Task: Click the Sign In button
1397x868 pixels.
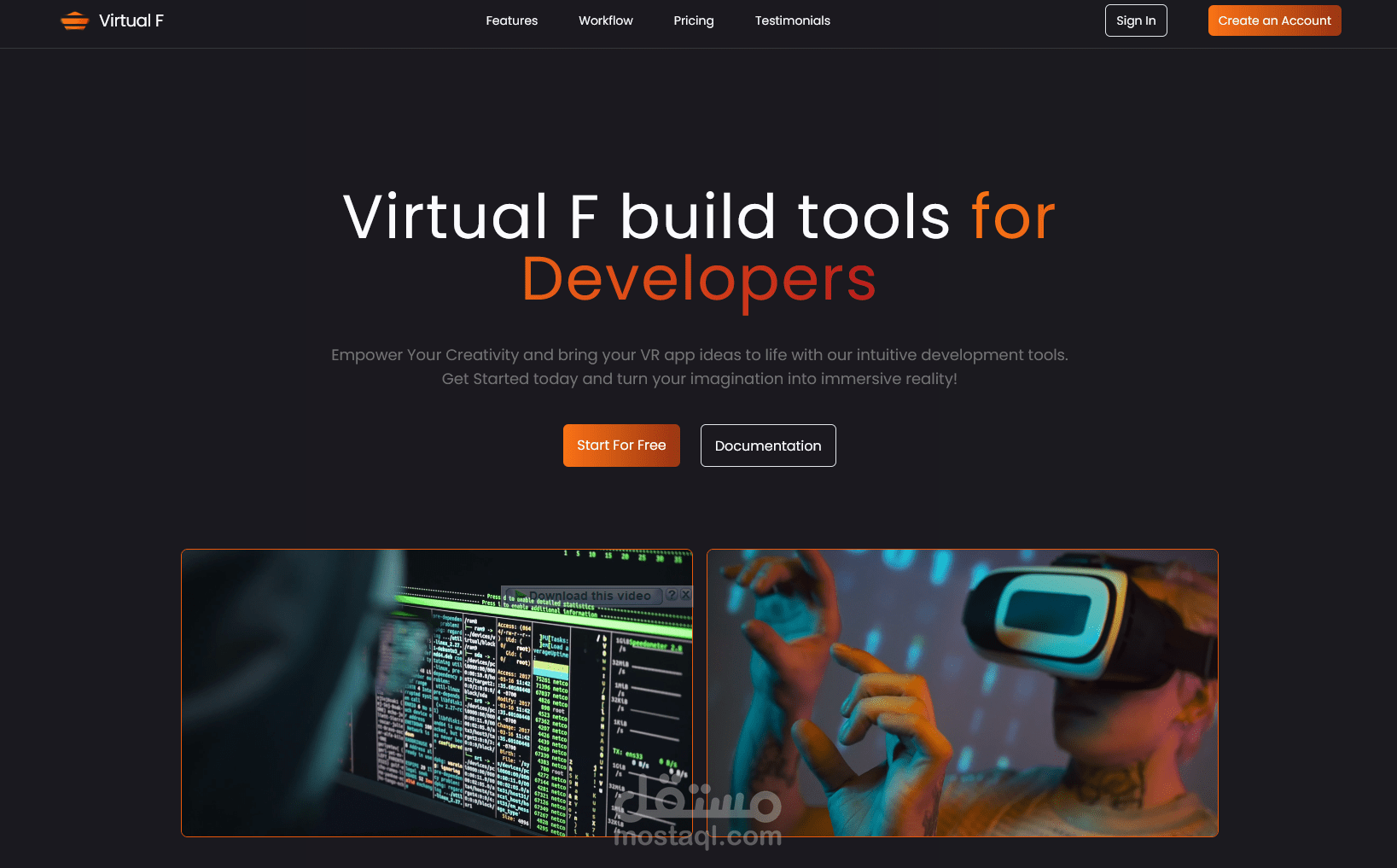Action: pyautogui.click(x=1136, y=20)
